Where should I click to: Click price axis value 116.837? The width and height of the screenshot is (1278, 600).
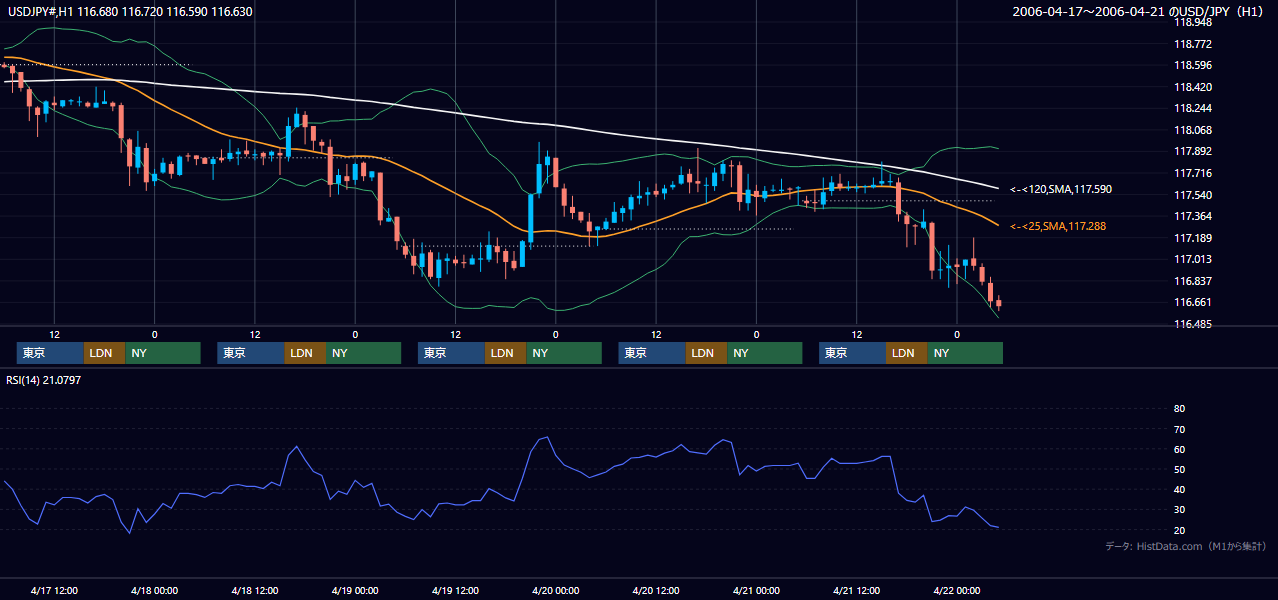[x=1192, y=282]
